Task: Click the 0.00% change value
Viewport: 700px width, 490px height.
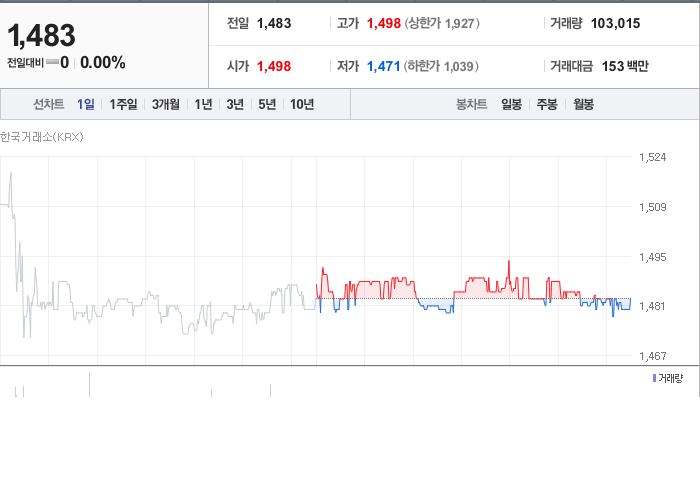Action: tap(103, 62)
